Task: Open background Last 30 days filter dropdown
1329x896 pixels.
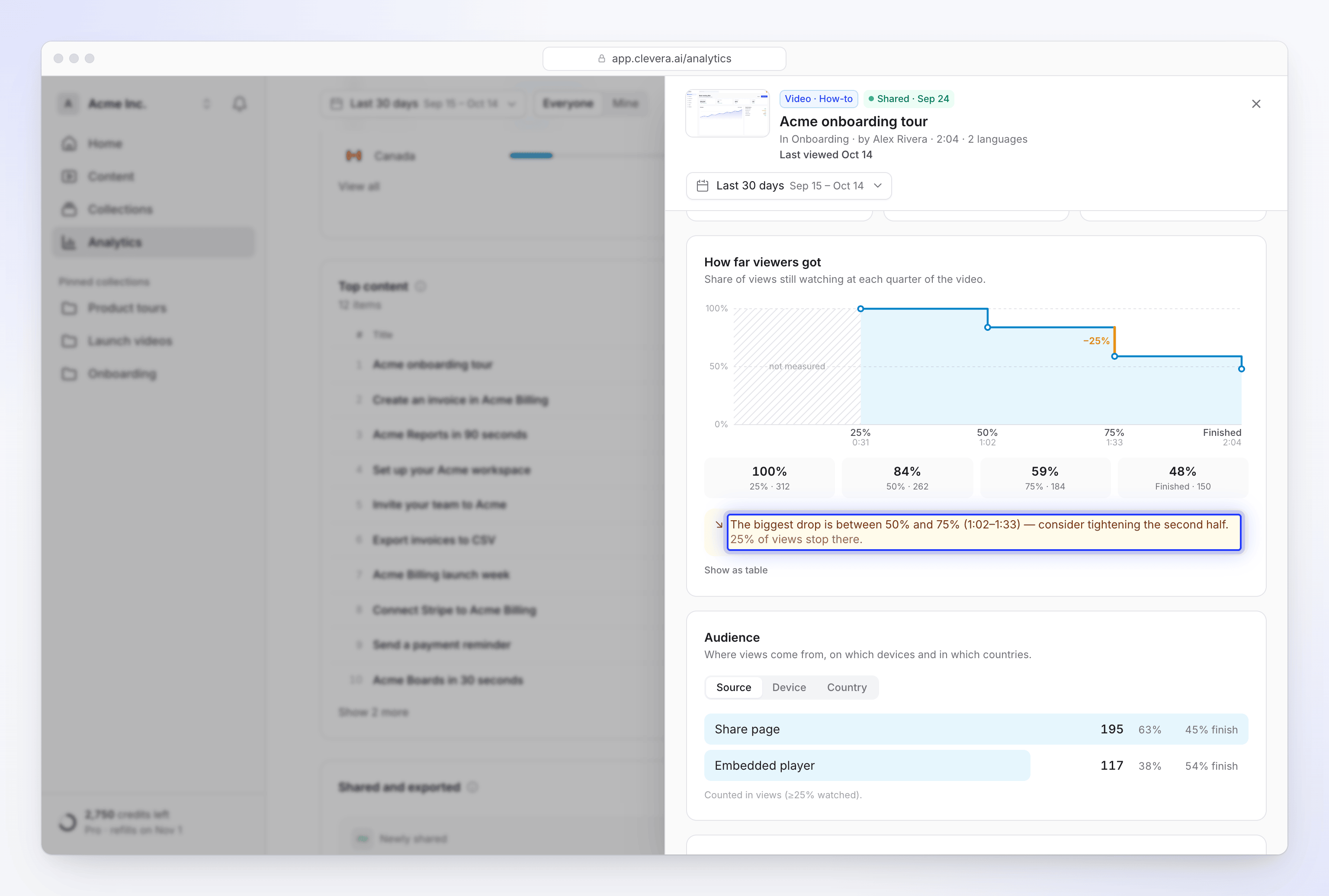Action: pyautogui.click(x=423, y=104)
